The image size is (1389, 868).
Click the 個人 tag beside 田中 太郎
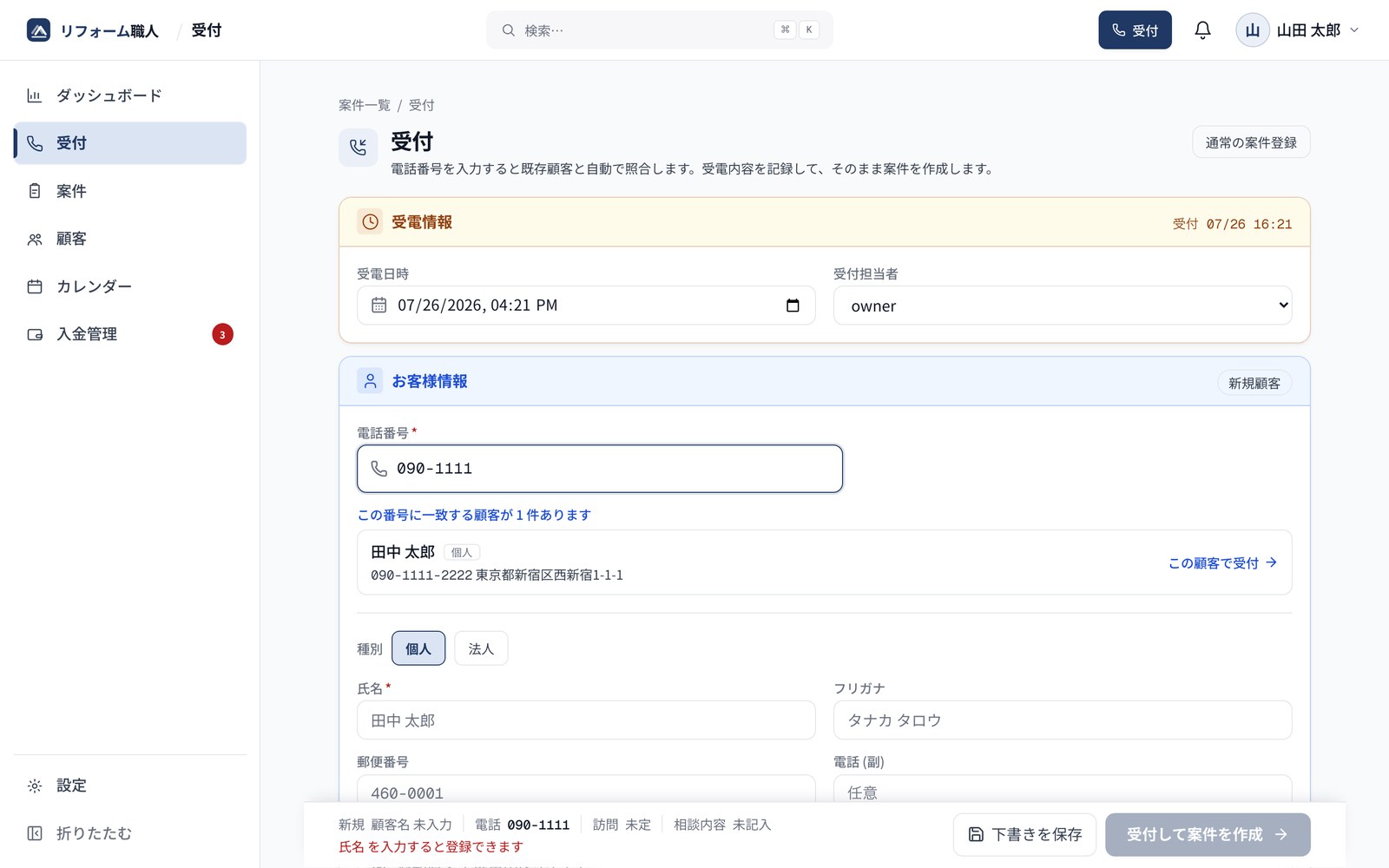(x=462, y=552)
